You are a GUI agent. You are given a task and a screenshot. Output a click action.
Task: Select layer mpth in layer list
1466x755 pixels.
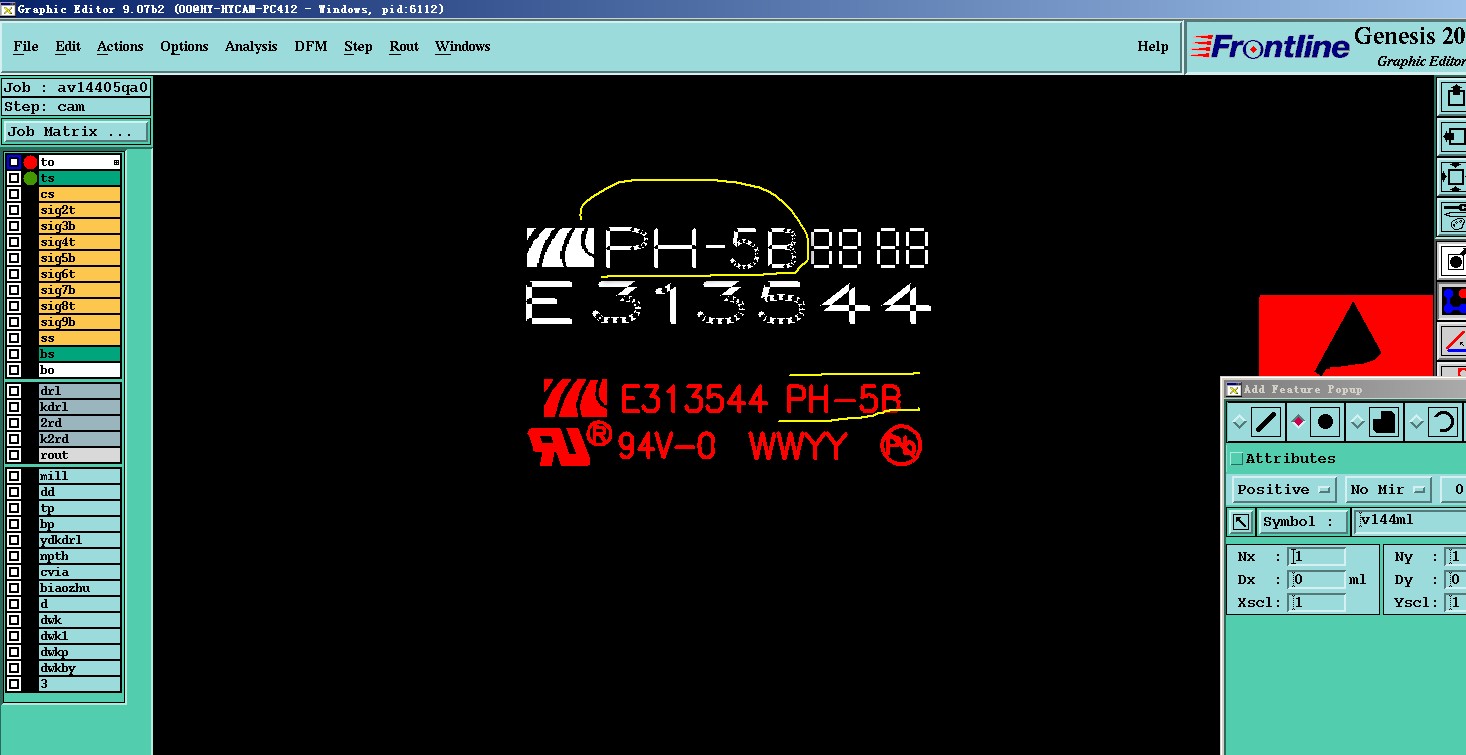click(80, 556)
